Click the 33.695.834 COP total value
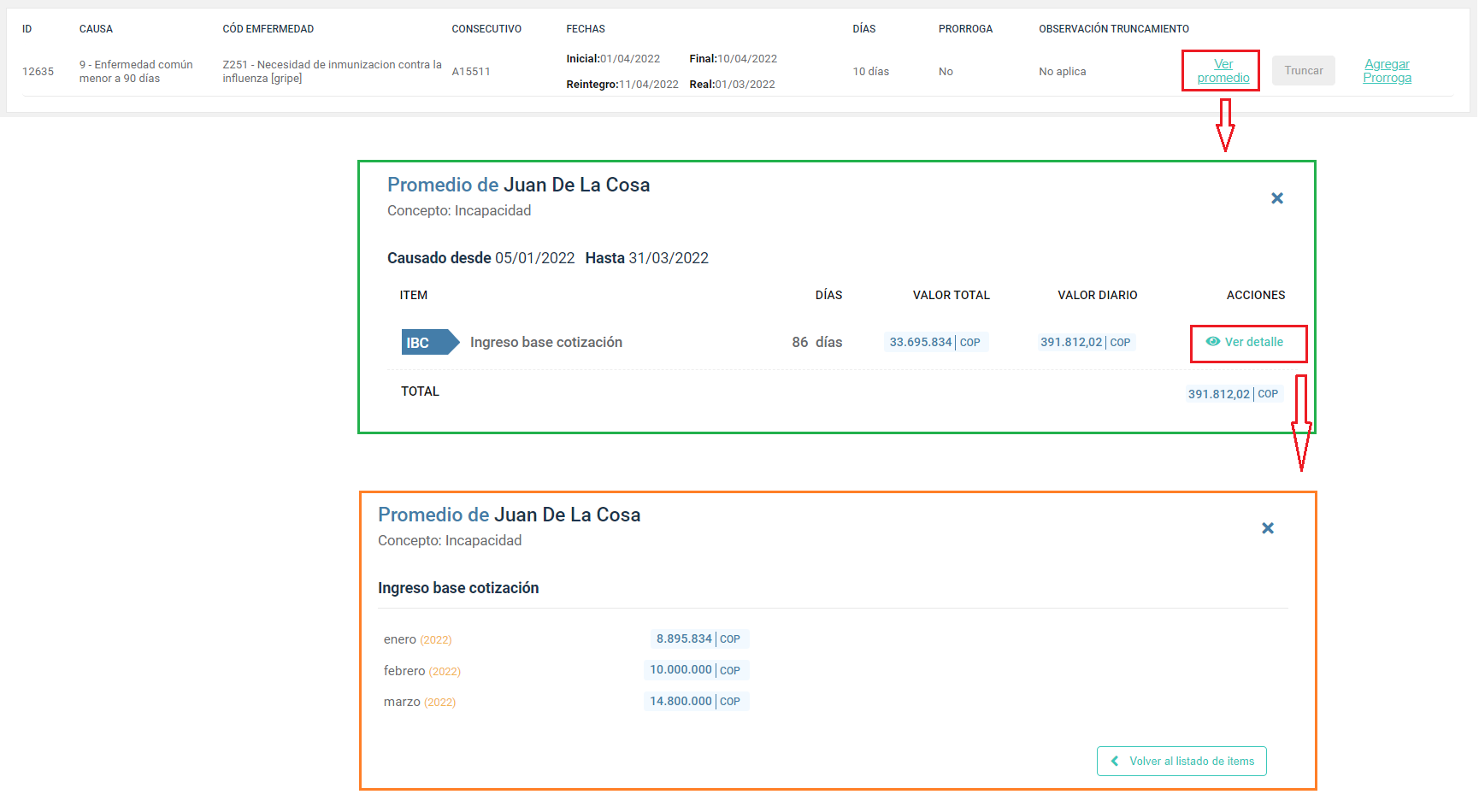Screen dimensions: 1479x812 [x=934, y=342]
